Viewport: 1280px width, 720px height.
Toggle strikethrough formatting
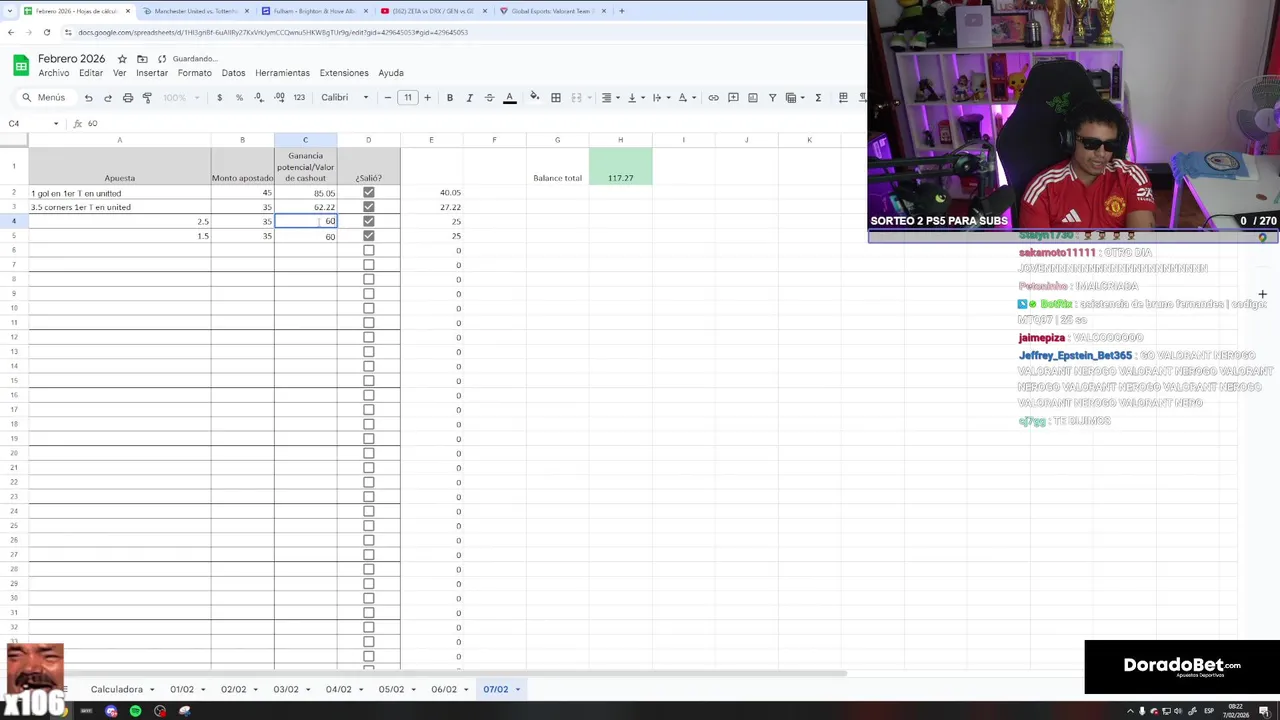[489, 97]
